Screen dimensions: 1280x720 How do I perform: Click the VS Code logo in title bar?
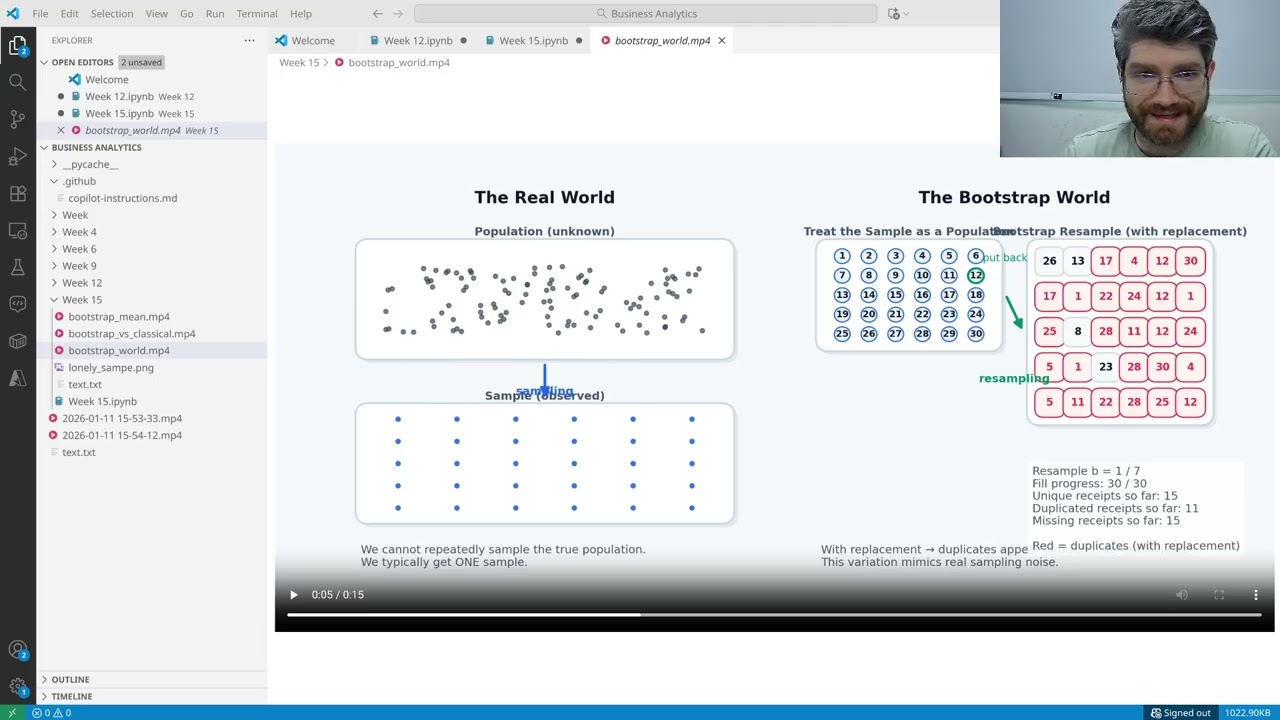point(12,13)
